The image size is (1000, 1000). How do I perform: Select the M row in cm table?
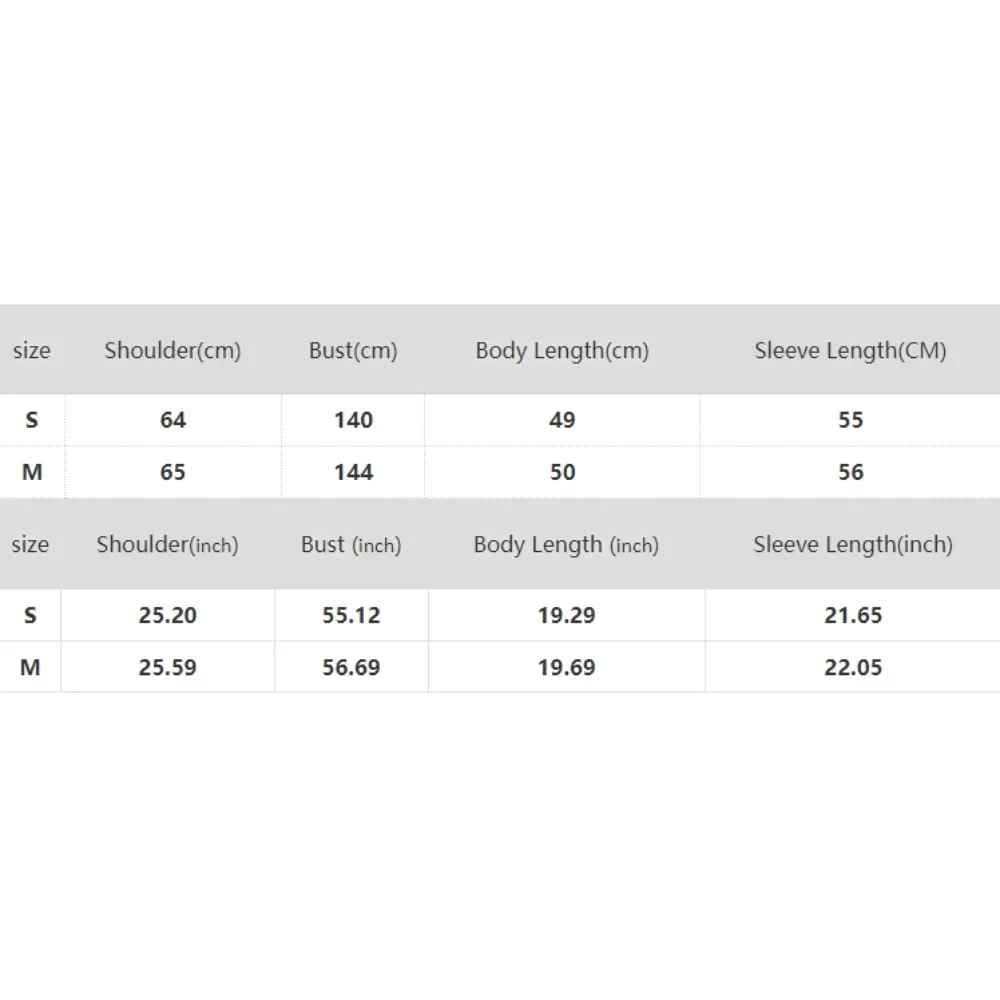pos(32,472)
